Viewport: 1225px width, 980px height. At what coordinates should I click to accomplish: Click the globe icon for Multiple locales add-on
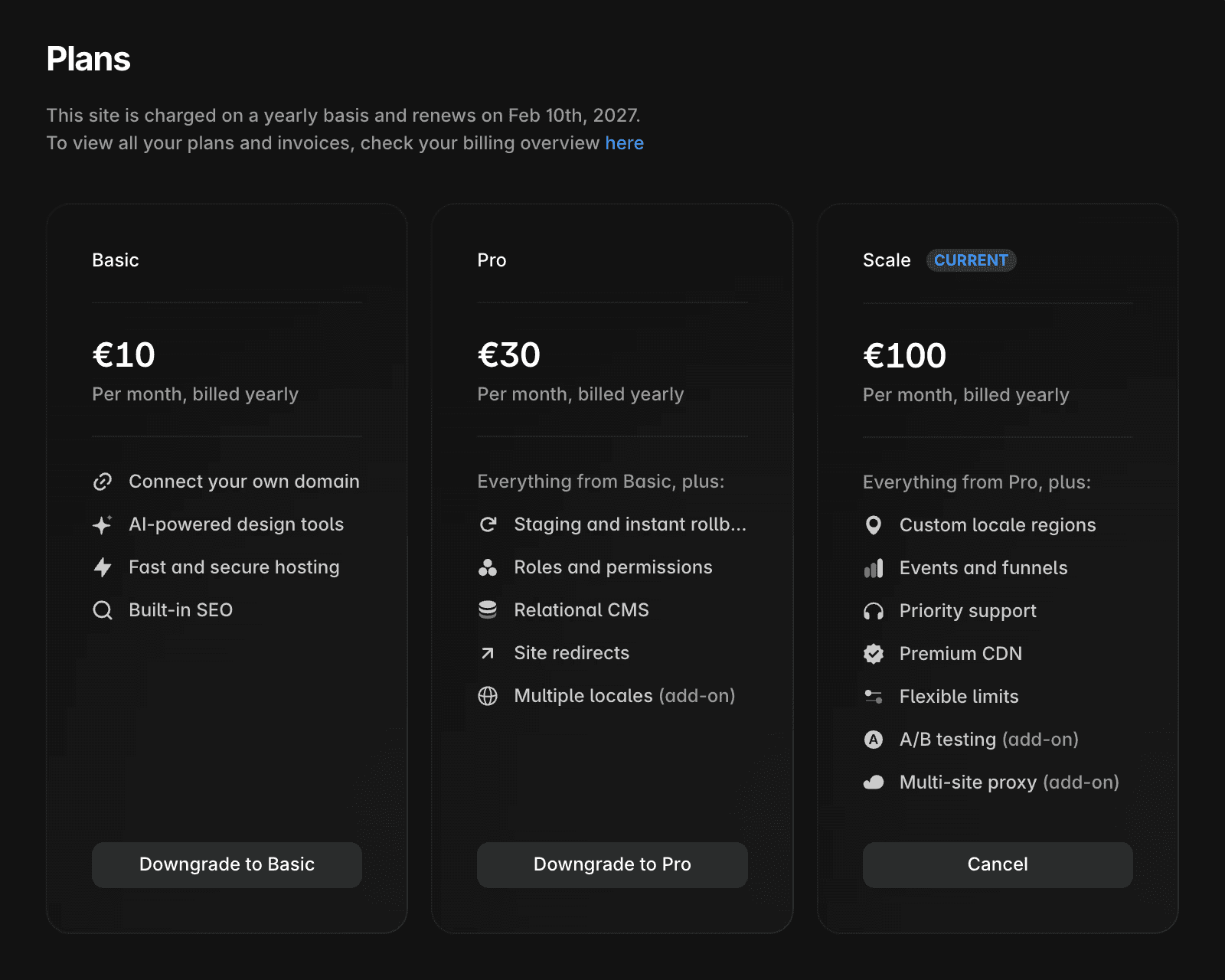click(488, 695)
